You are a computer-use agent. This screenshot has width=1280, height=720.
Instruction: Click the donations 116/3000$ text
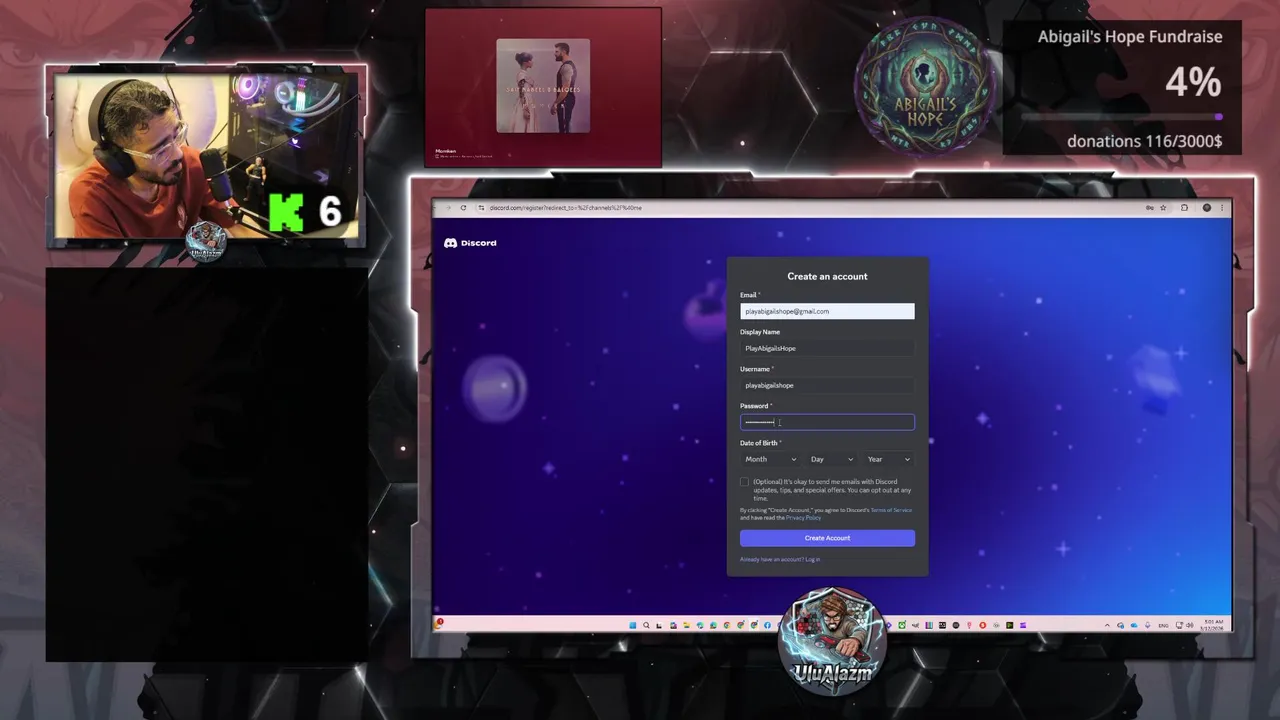[x=1144, y=141]
